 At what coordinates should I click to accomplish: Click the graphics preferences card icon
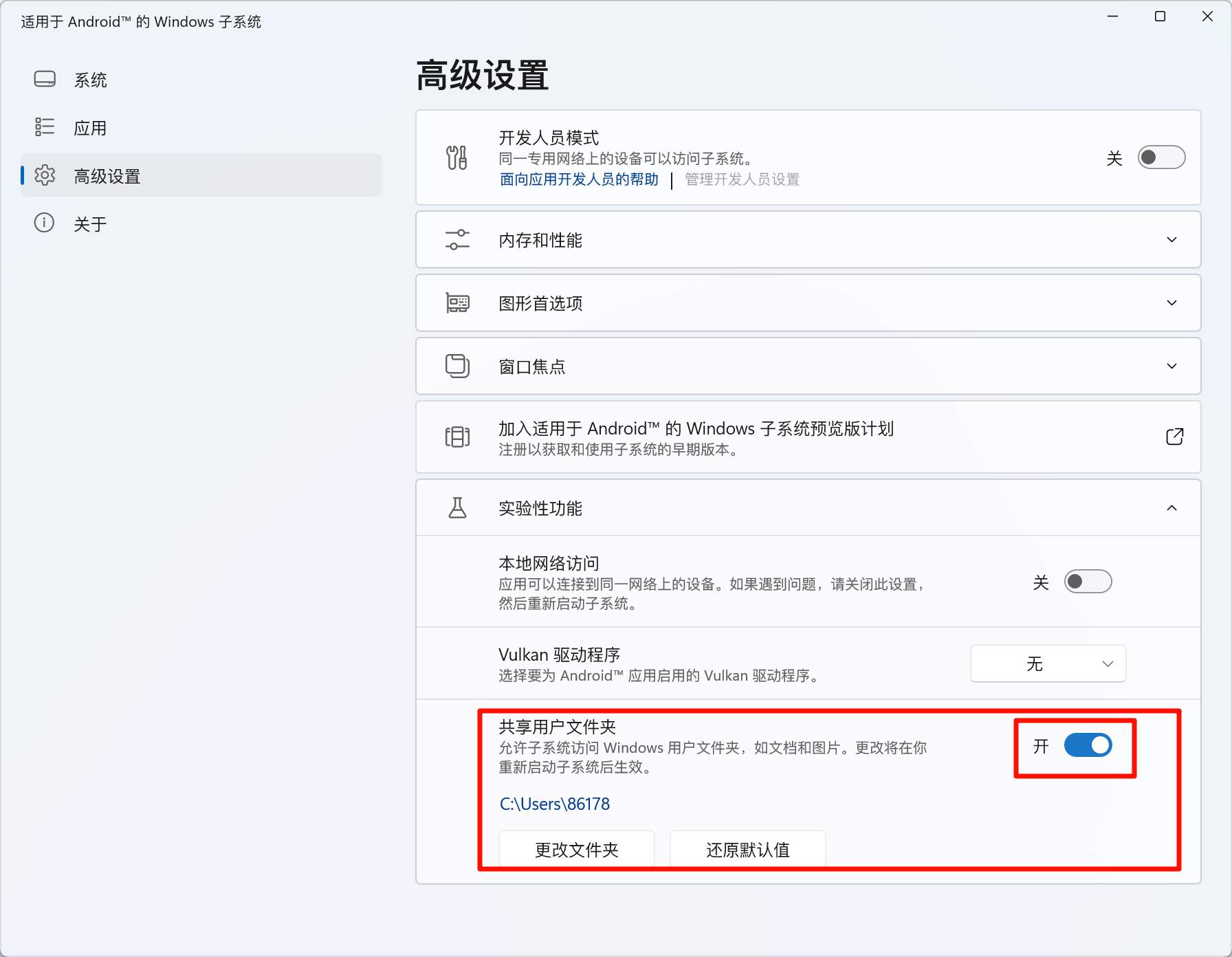[x=457, y=303]
